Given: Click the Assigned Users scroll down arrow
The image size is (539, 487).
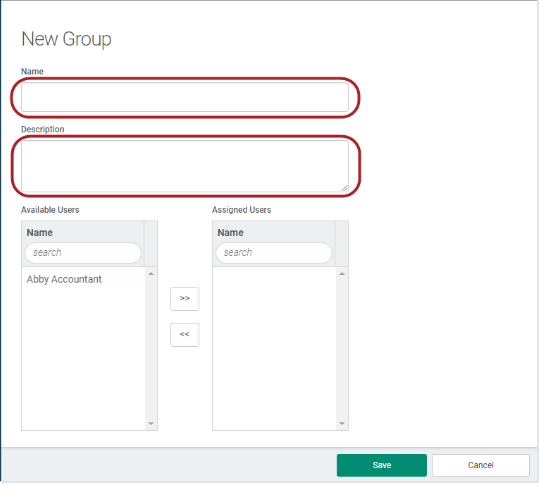Looking at the screenshot, I should click(342, 424).
